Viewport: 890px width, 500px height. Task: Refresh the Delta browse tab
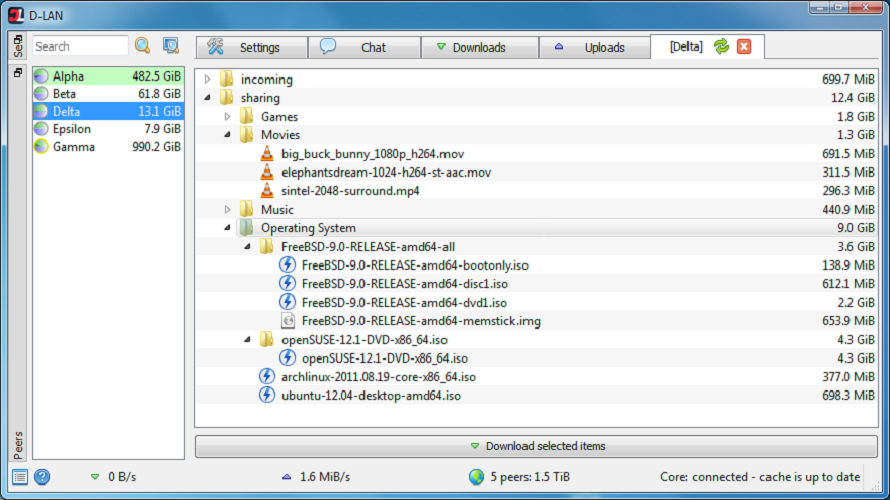point(721,47)
